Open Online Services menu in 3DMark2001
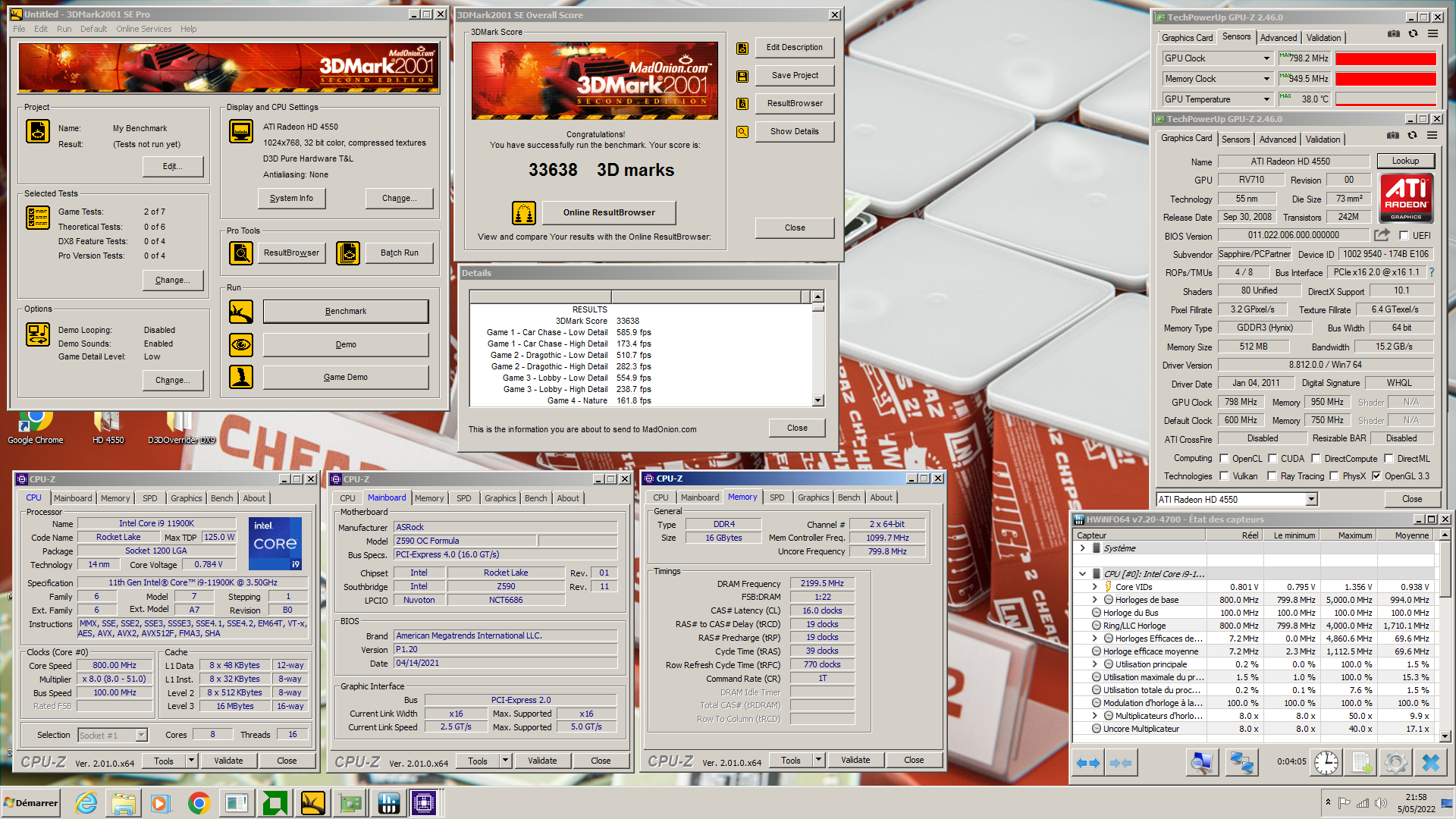 pos(143,29)
